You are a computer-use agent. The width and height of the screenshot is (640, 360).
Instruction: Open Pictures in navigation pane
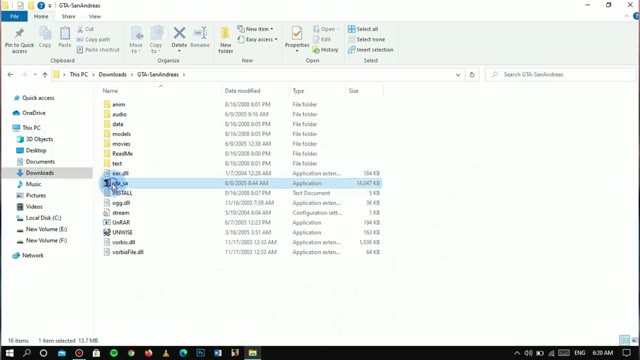(x=31, y=195)
